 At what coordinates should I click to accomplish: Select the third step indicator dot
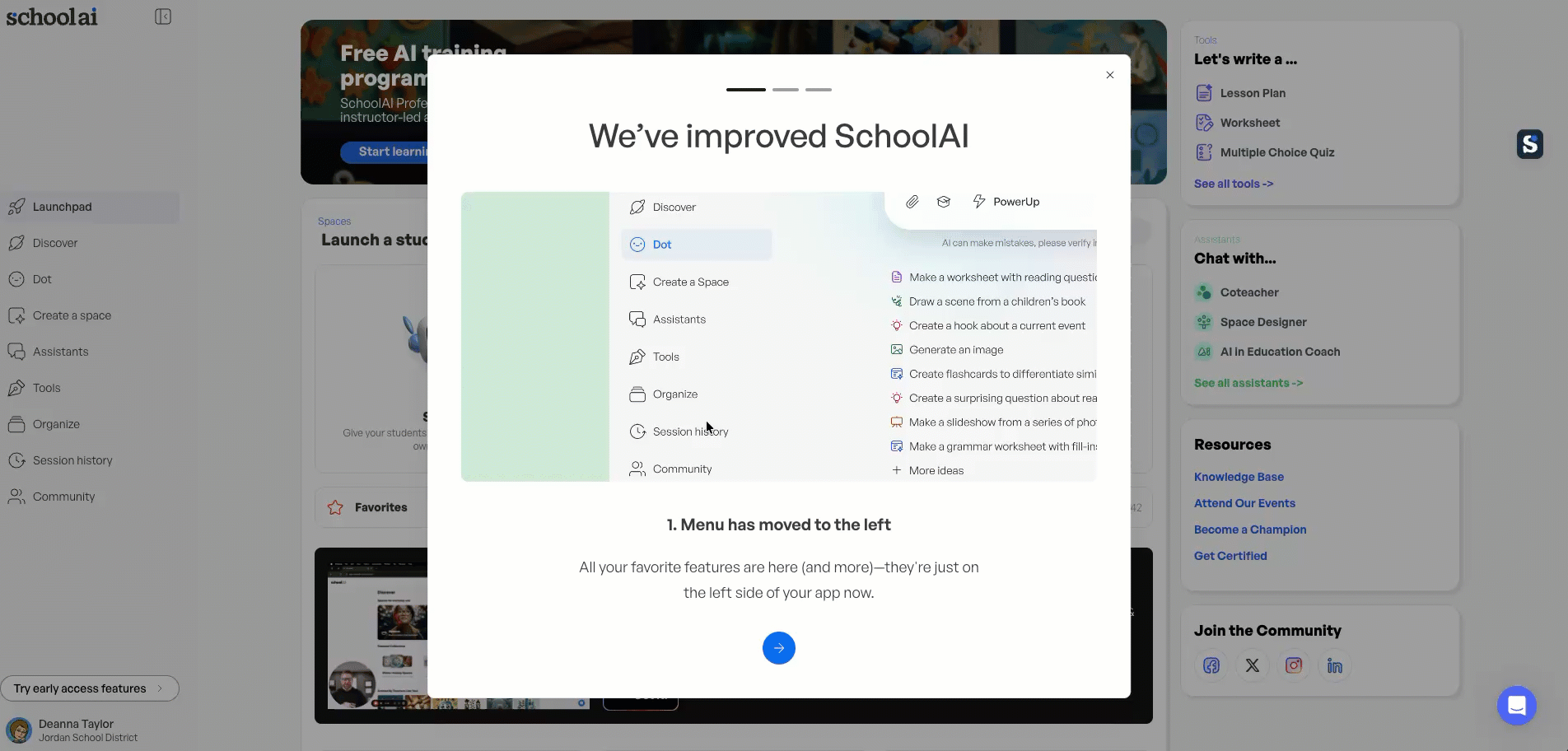818,90
